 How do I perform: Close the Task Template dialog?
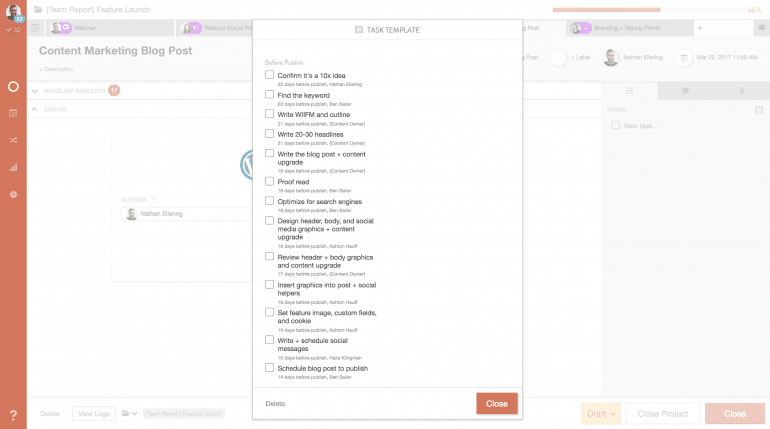click(496, 403)
